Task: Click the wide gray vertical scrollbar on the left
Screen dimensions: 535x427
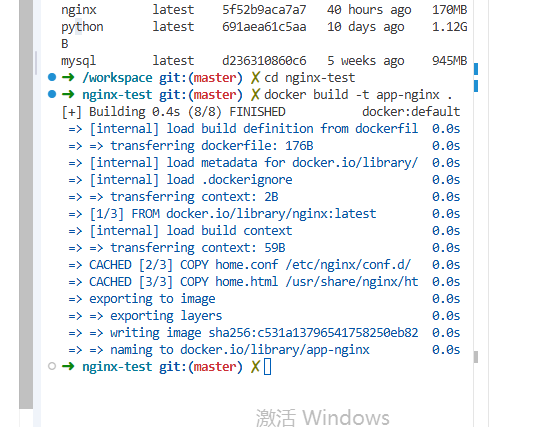Action: (x=26, y=204)
